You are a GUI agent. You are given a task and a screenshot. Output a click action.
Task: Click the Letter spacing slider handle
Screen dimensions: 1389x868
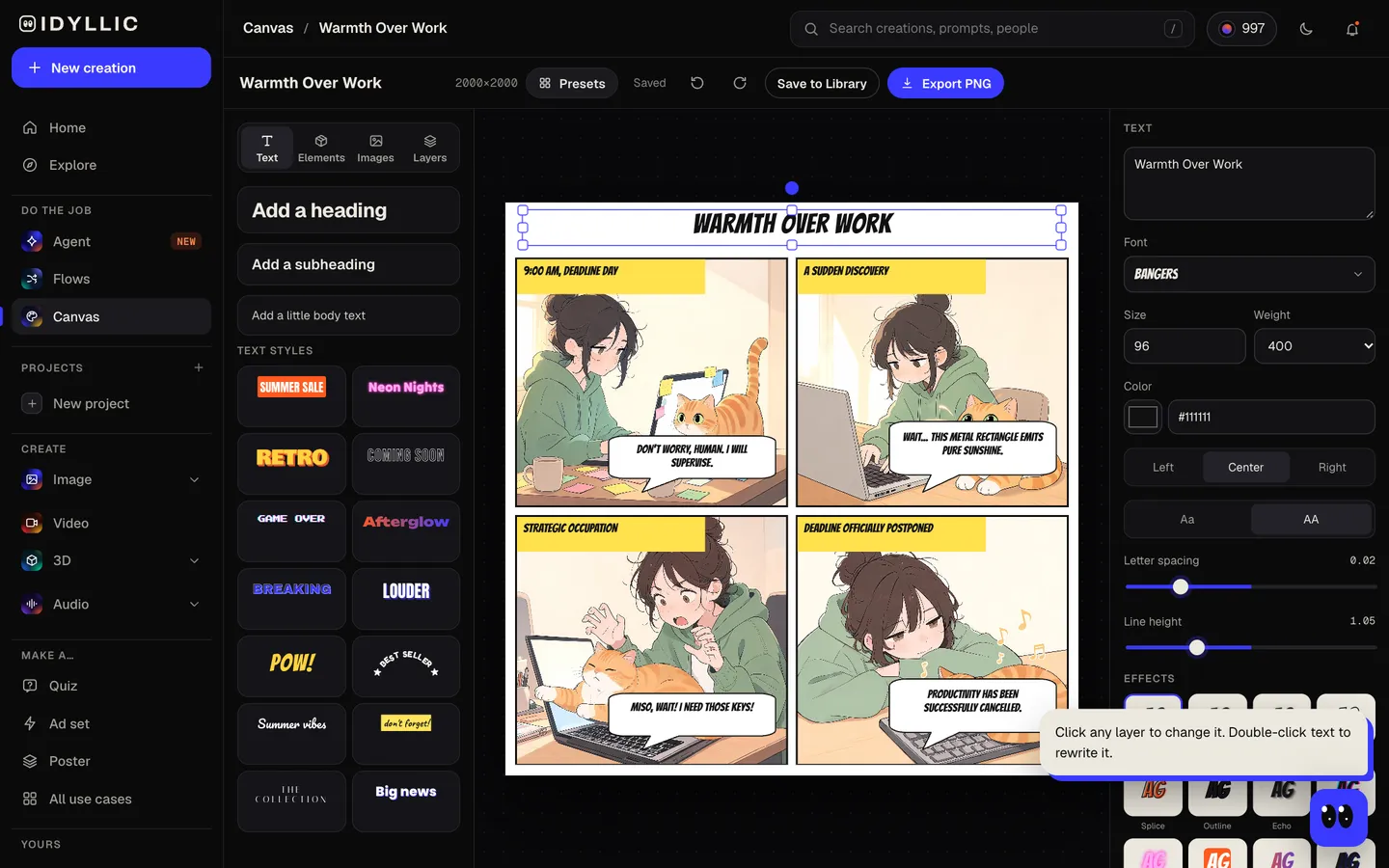tap(1181, 586)
